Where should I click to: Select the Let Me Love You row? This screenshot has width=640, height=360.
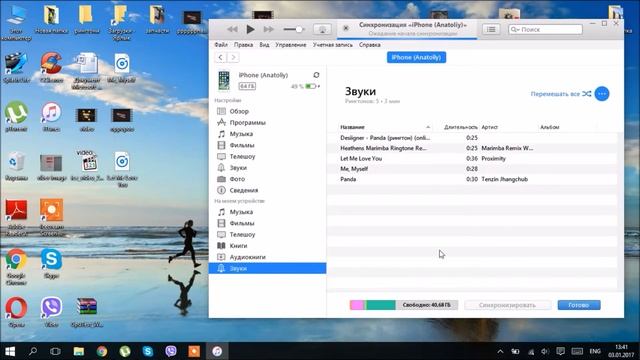pos(473,158)
